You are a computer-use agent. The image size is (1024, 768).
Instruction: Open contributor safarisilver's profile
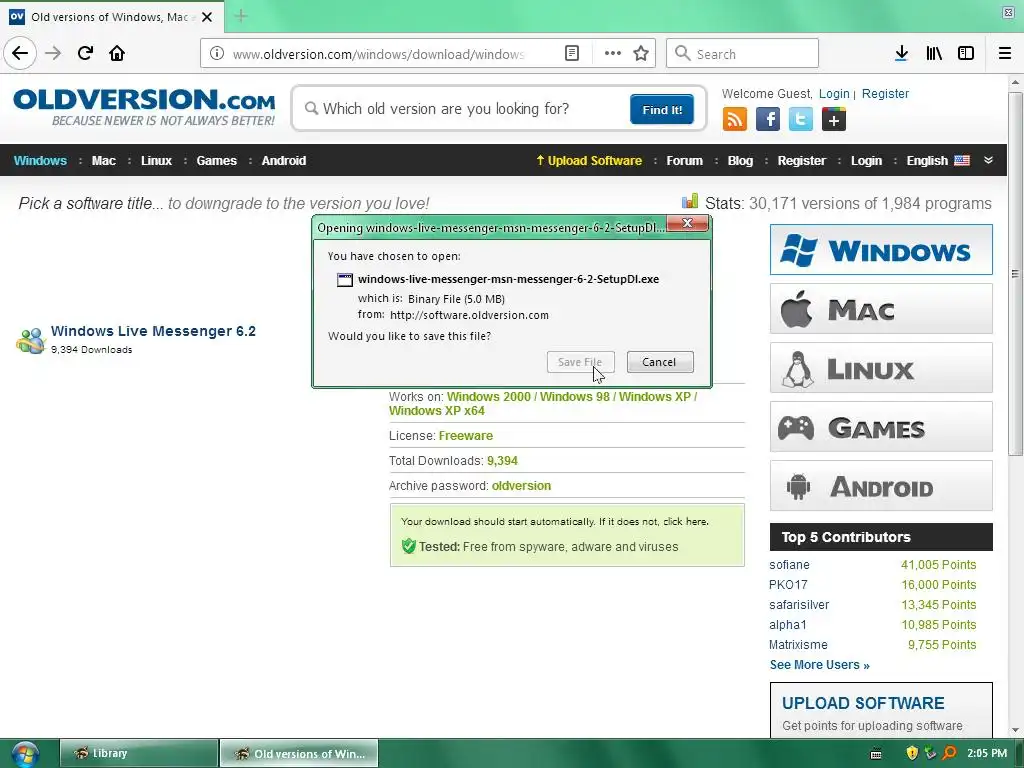(x=799, y=605)
